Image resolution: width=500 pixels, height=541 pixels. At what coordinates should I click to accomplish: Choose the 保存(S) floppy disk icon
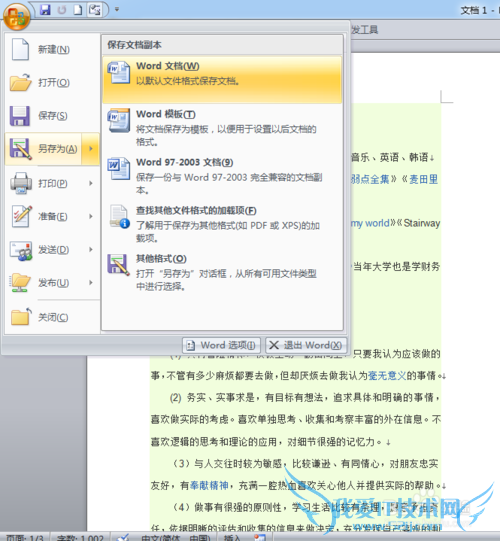pos(19,116)
